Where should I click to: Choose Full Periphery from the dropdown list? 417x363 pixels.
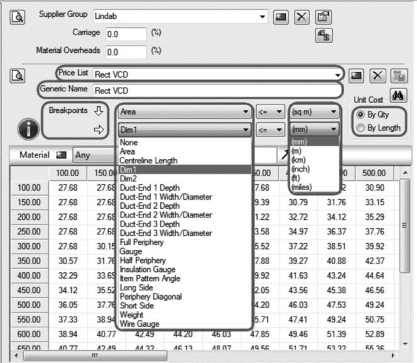(142, 242)
